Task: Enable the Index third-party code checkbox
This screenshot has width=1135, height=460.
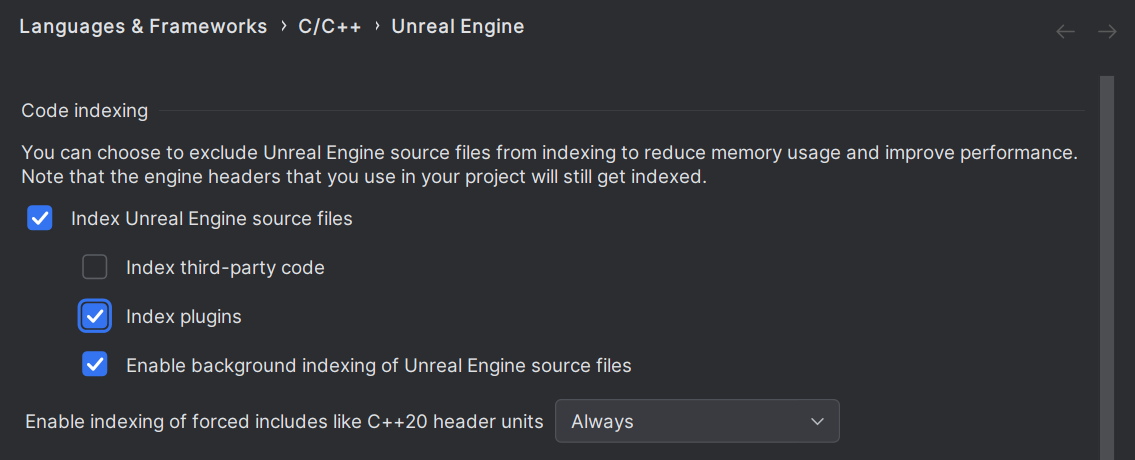Action: 95,267
